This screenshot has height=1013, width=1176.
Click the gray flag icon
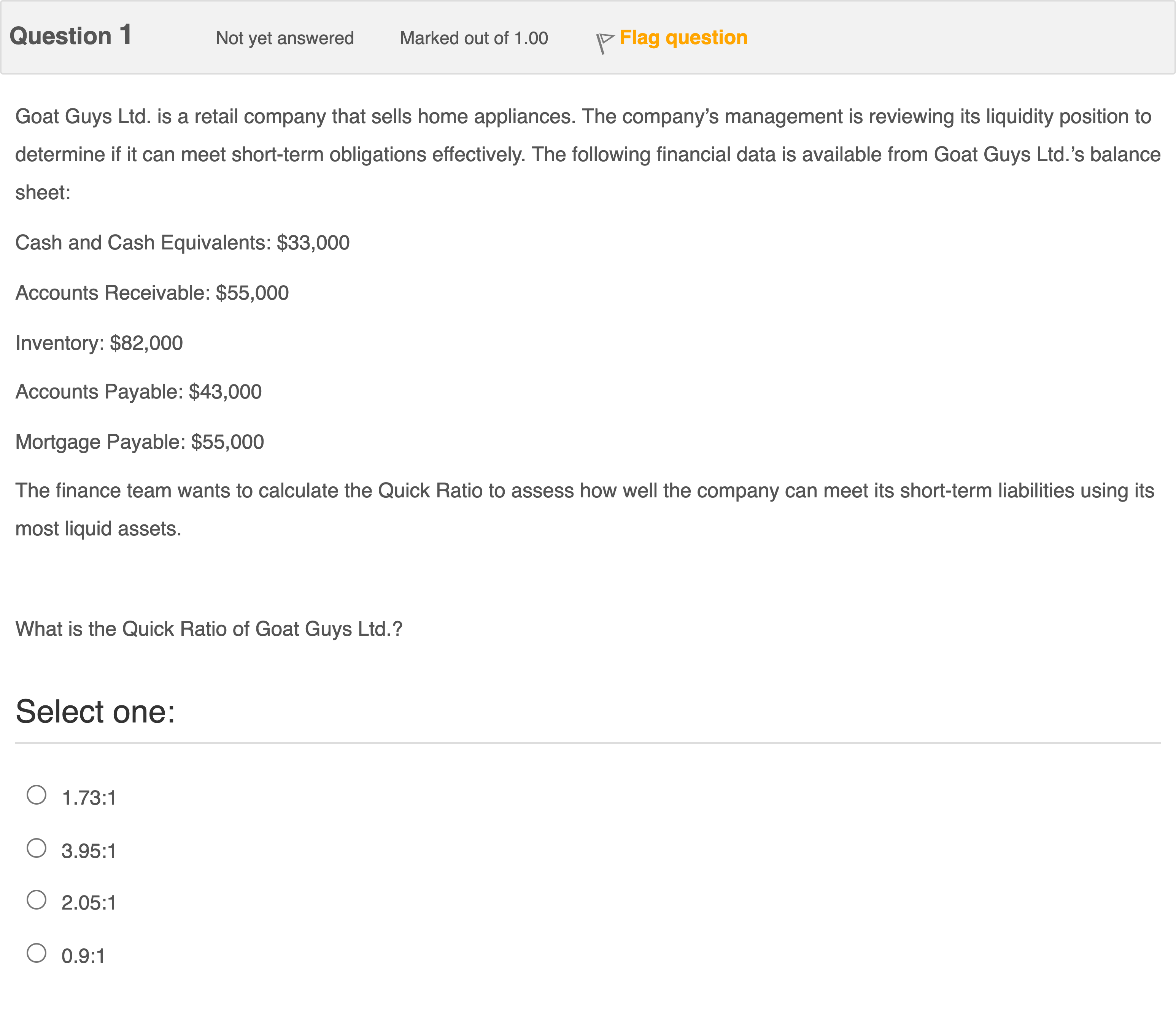605,43
